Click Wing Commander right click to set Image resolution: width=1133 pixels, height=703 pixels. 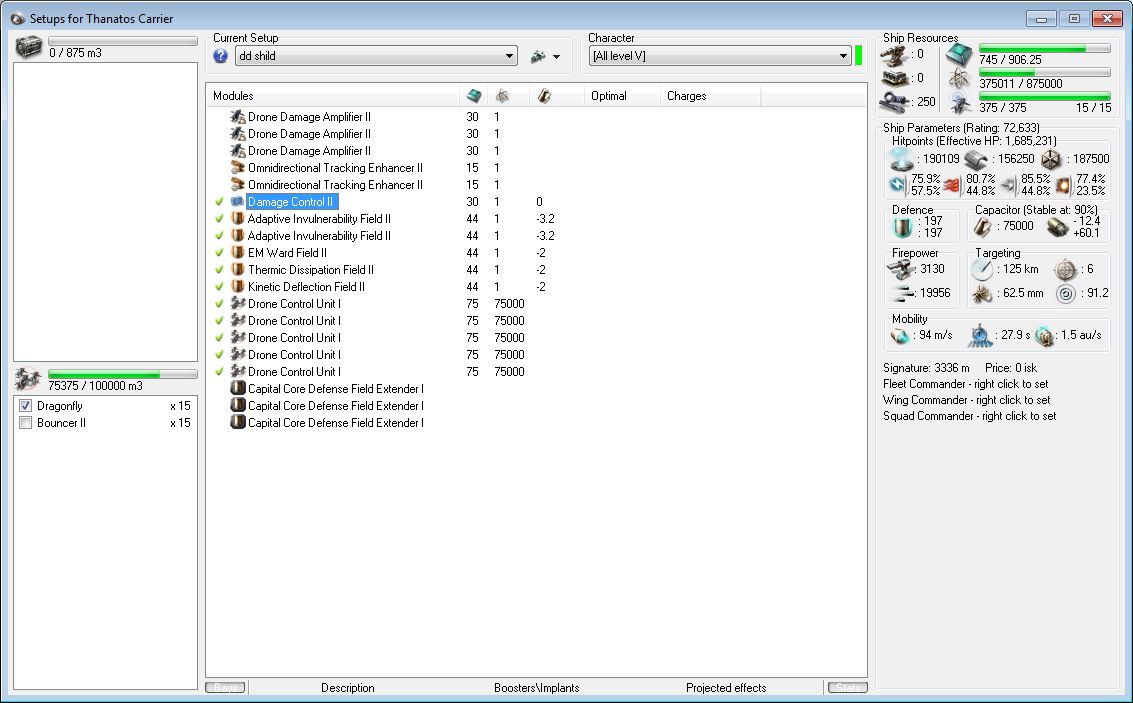tap(967, 400)
